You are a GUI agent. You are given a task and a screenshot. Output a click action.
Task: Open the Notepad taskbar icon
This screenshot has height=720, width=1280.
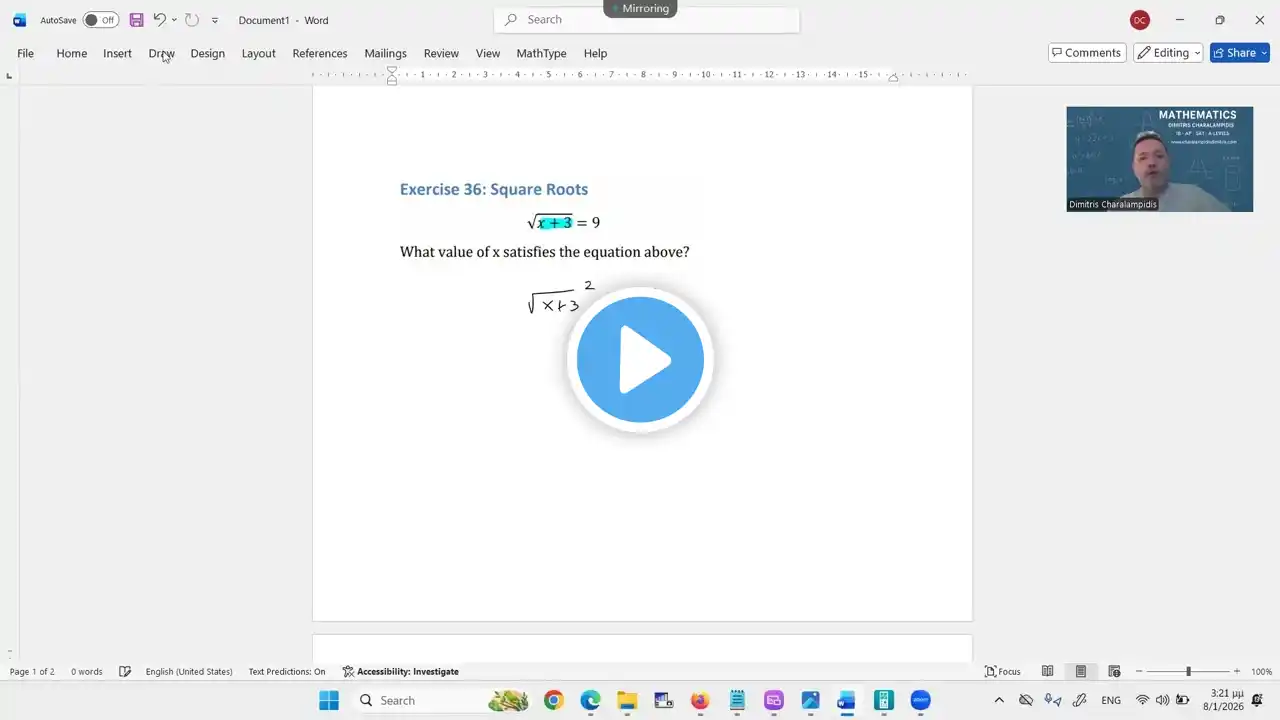[737, 700]
